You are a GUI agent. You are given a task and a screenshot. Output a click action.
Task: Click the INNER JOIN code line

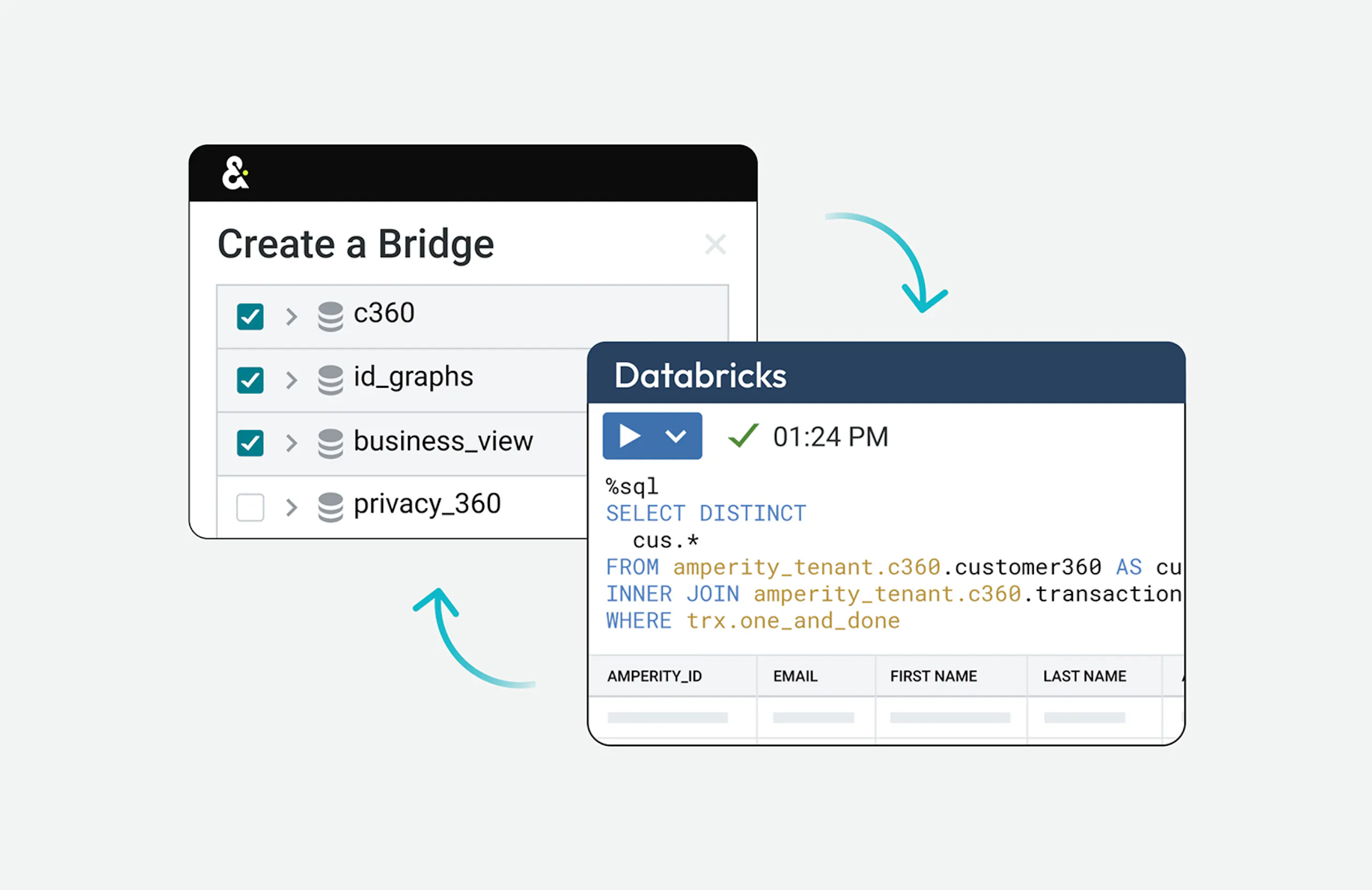click(x=893, y=594)
